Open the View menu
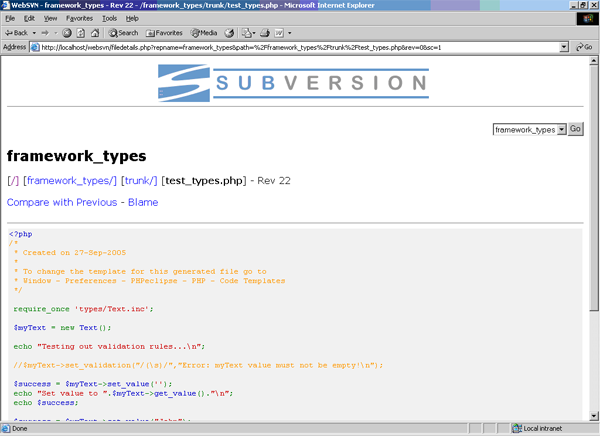Image resolution: width=600 pixels, height=436 pixels. pos(51,18)
